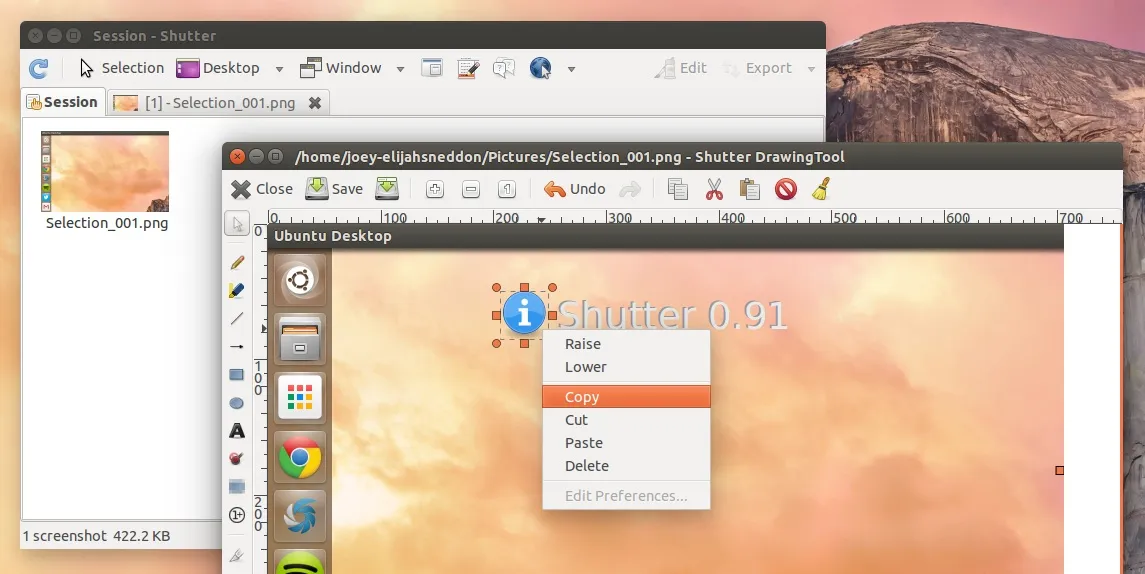Activate the text tool
This screenshot has width=1145, height=574.
coord(237,431)
